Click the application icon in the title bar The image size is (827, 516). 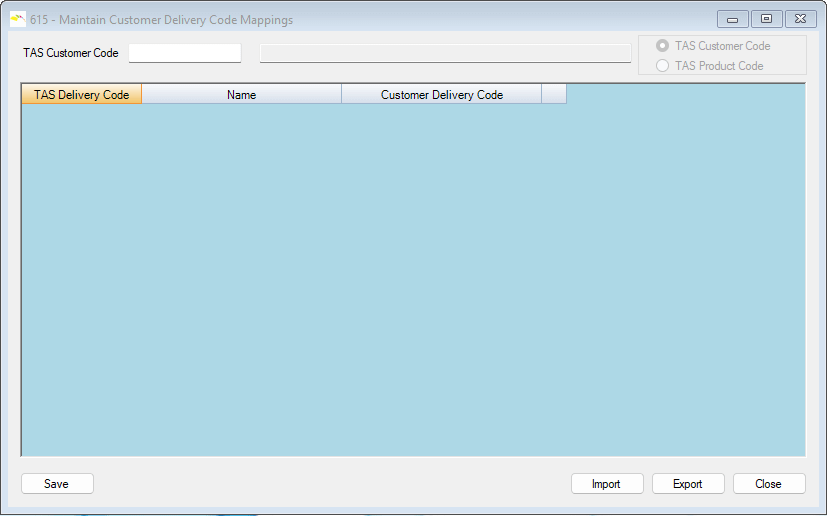(17, 19)
